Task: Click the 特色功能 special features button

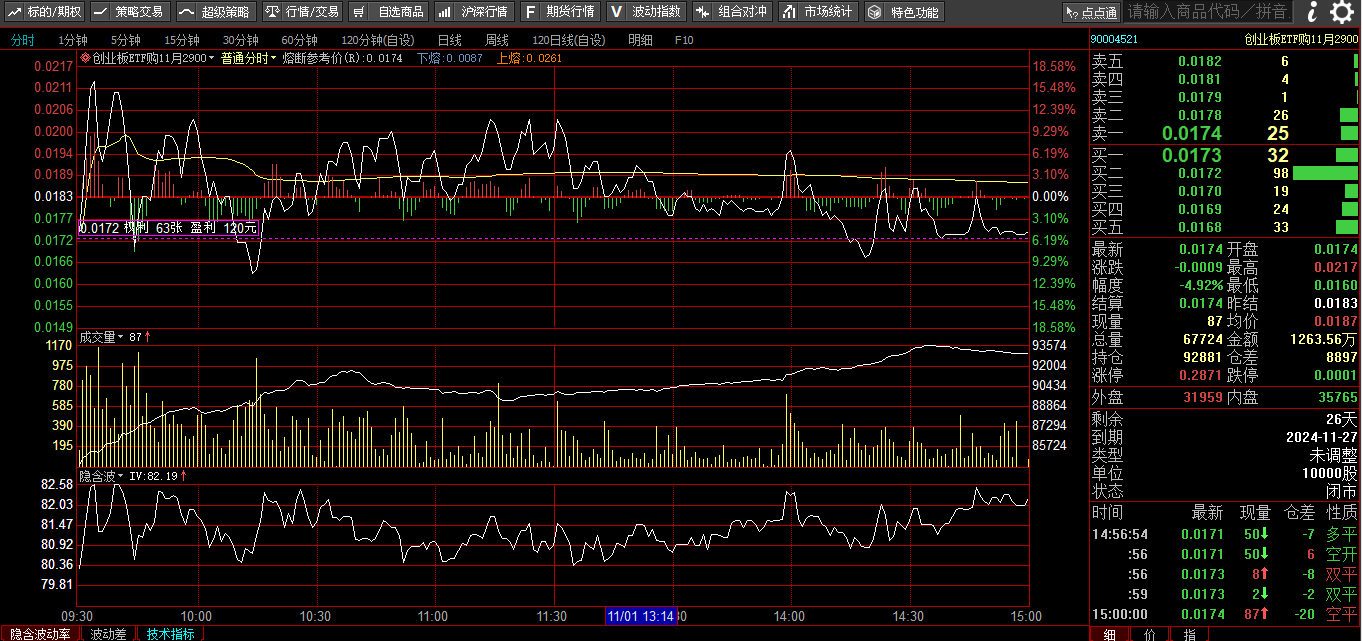Action: pyautogui.click(x=904, y=12)
